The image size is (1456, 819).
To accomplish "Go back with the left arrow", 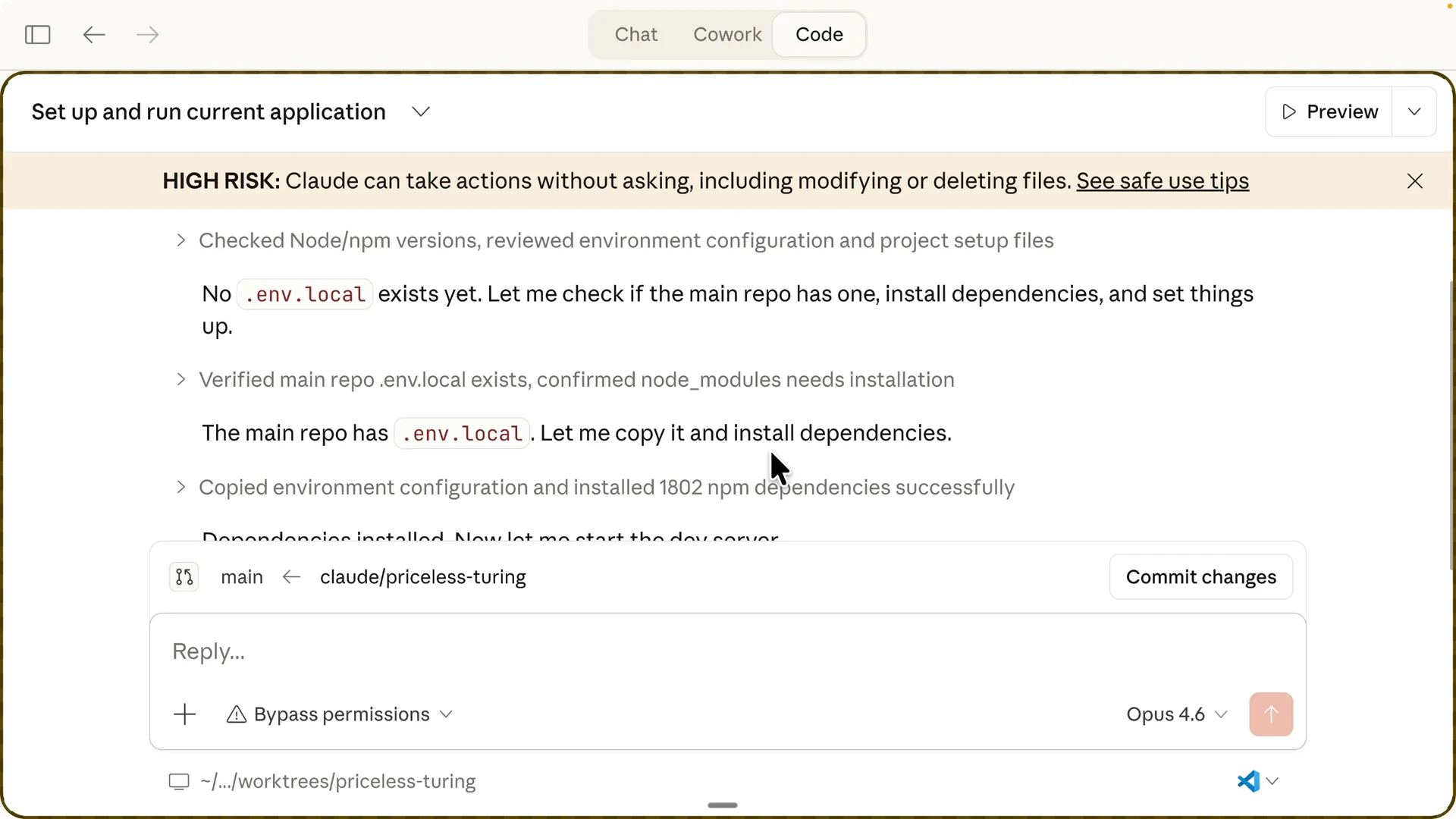I will tap(93, 35).
